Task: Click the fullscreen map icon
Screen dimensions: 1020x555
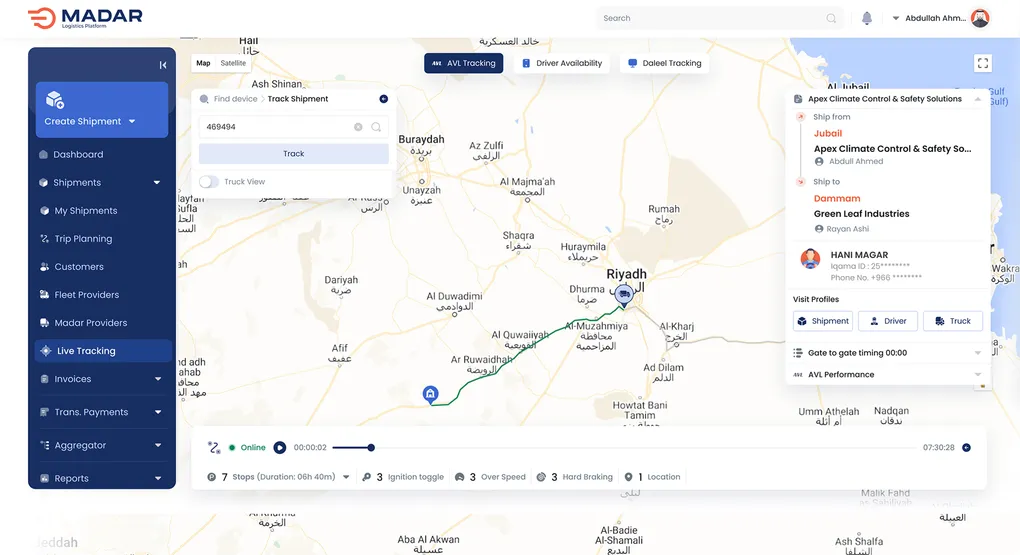Action: click(982, 63)
